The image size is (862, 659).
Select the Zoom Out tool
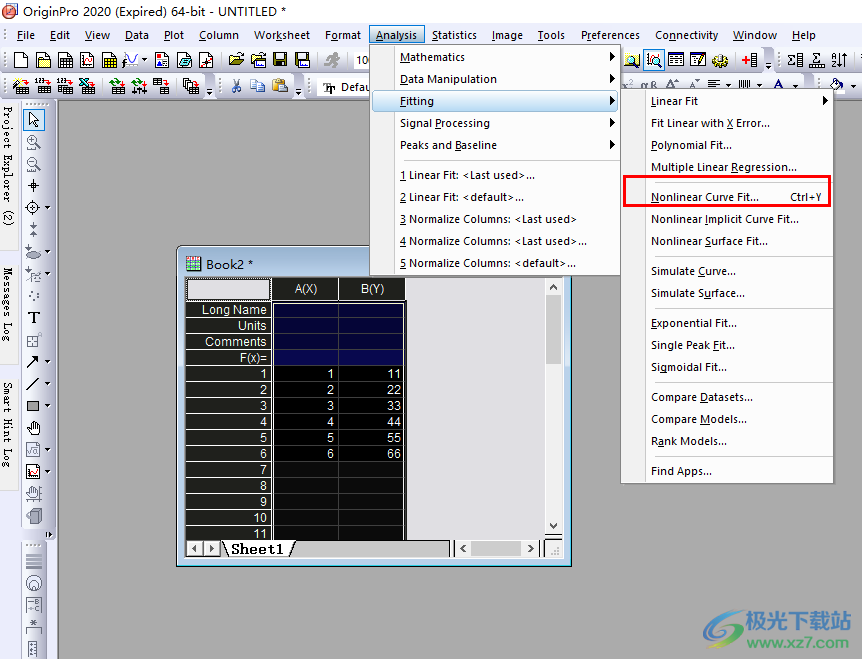[33, 164]
